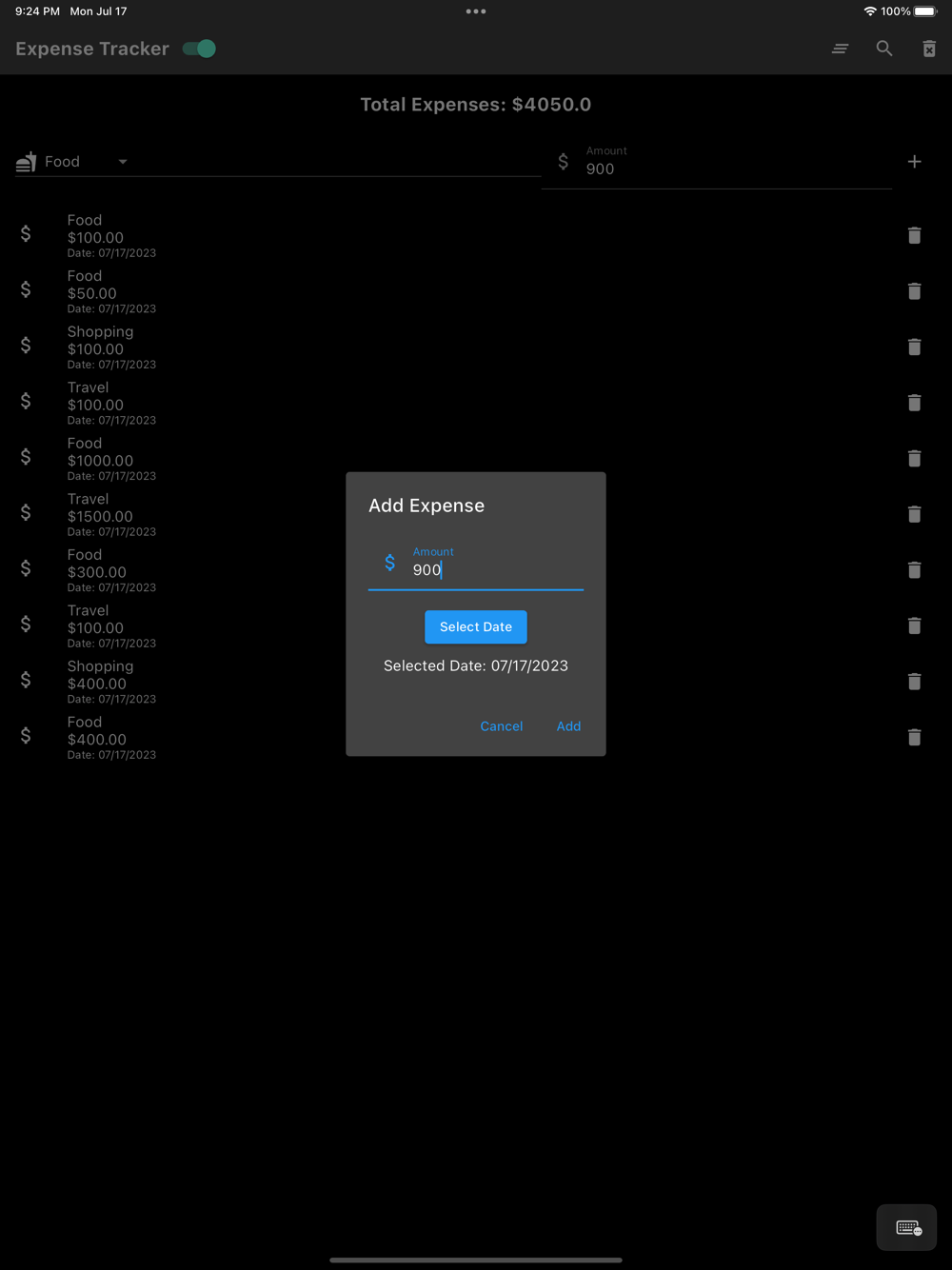
Task: Tap the food category icon beside the dropdown
Action: 26,162
